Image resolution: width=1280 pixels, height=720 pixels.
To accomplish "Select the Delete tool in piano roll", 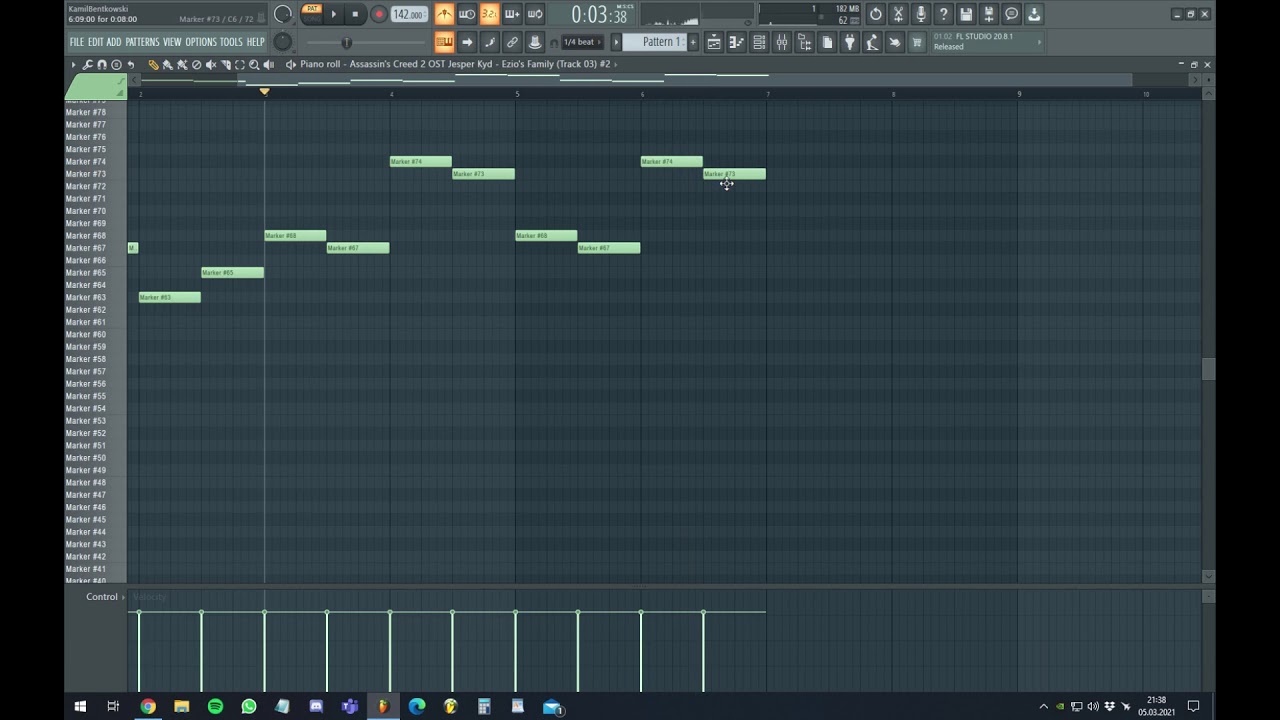I will [196, 64].
